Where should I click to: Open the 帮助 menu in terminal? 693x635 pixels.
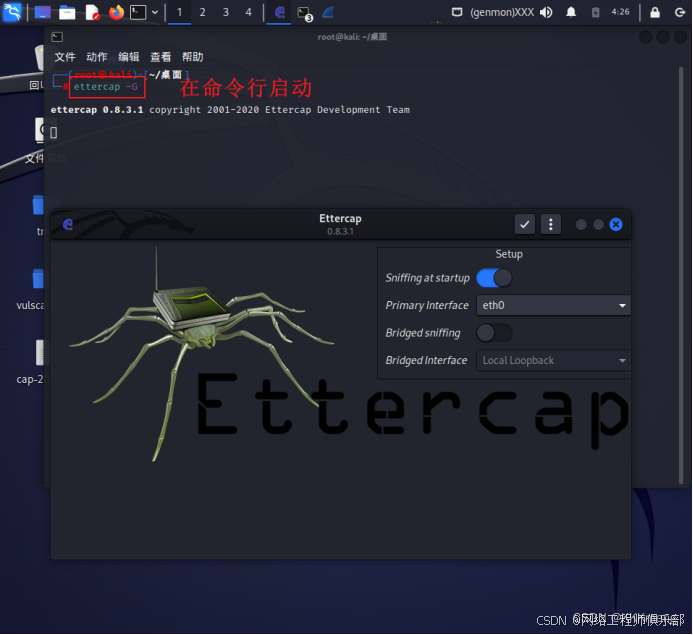pos(193,57)
